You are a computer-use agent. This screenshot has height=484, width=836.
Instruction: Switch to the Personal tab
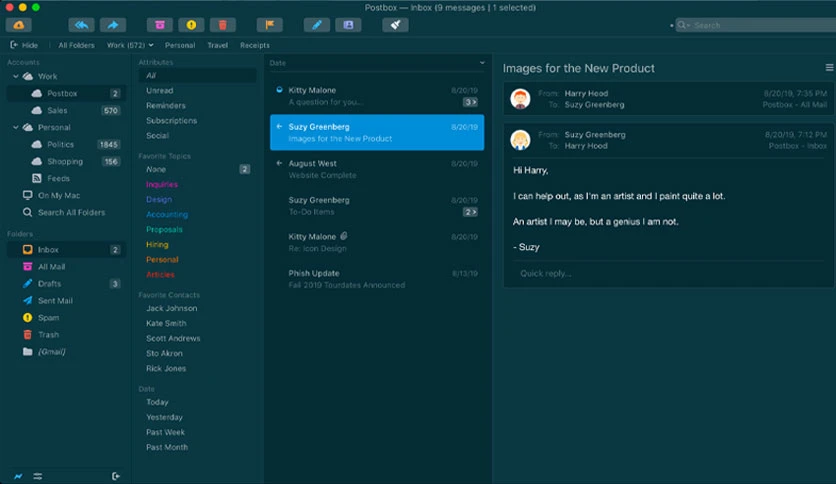[x=180, y=45]
